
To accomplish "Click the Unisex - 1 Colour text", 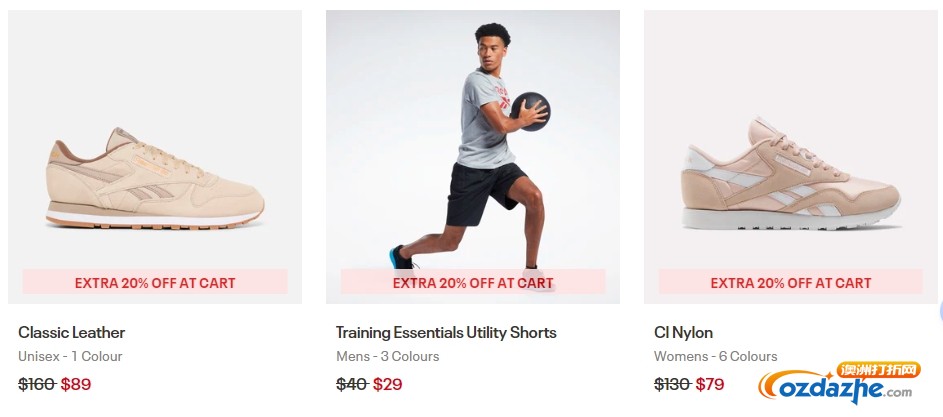I will click(70, 356).
